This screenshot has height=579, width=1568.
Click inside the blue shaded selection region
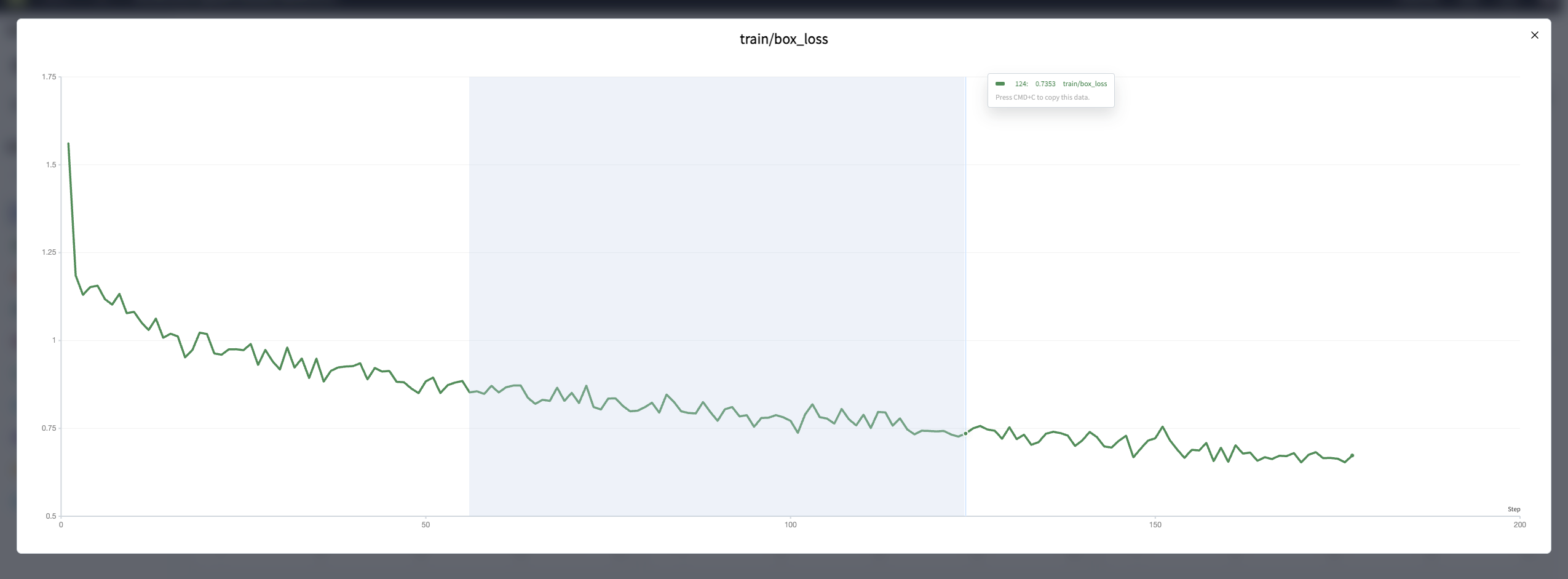pyautogui.click(x=716, y=246)
